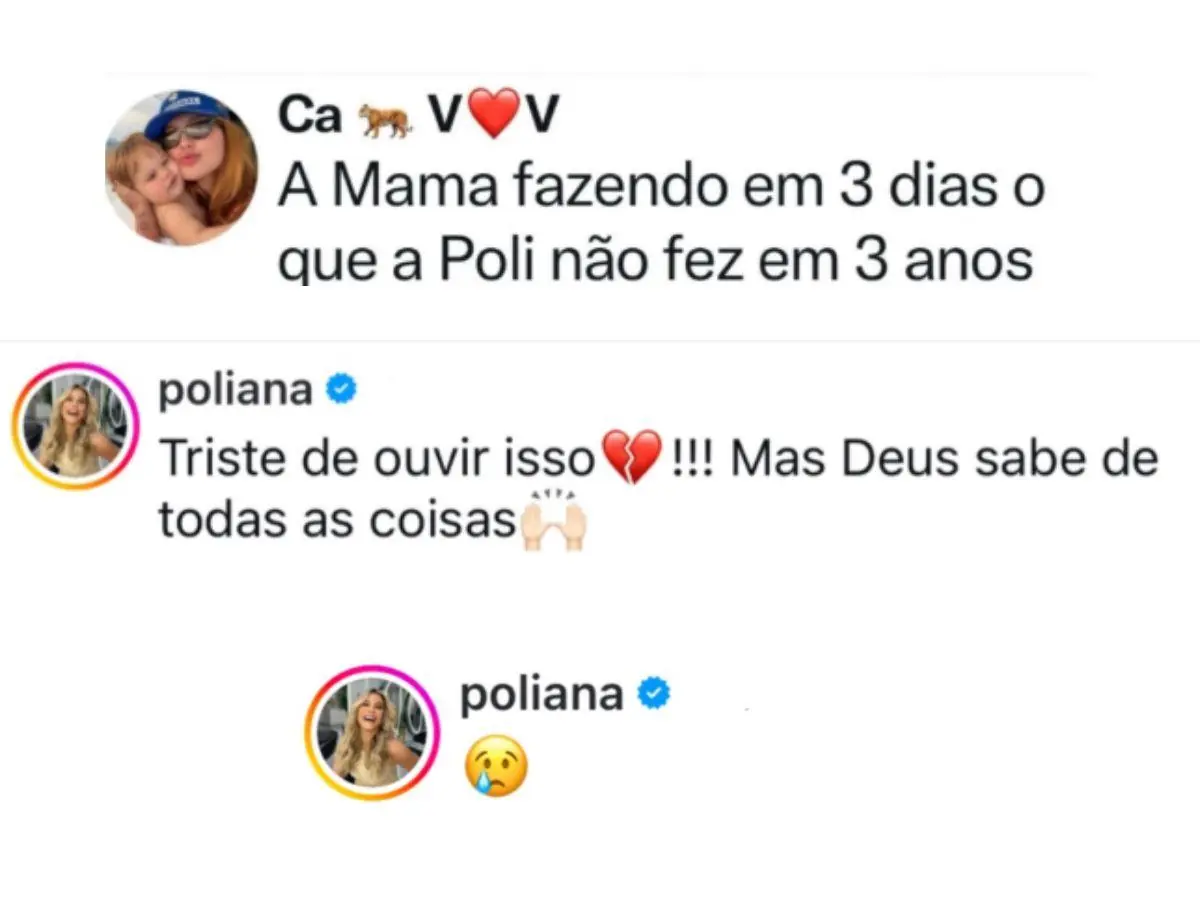Click the 'Ca' commenter username
This screenshot has width=1200, height=900.
point(310,117)
